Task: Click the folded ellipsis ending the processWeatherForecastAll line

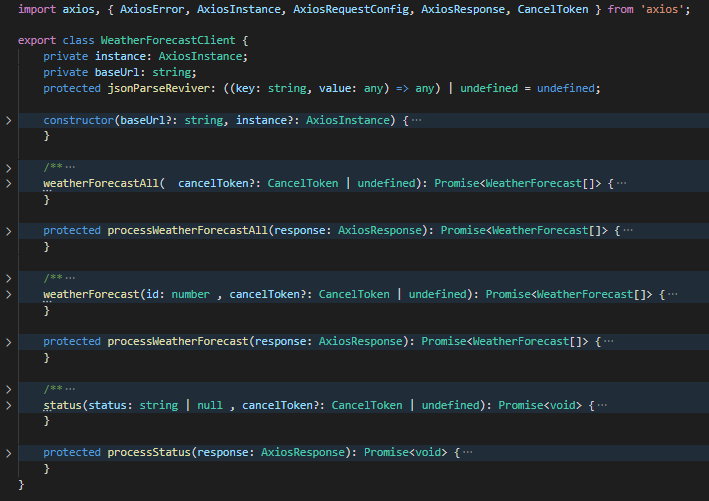Action: 628,230
